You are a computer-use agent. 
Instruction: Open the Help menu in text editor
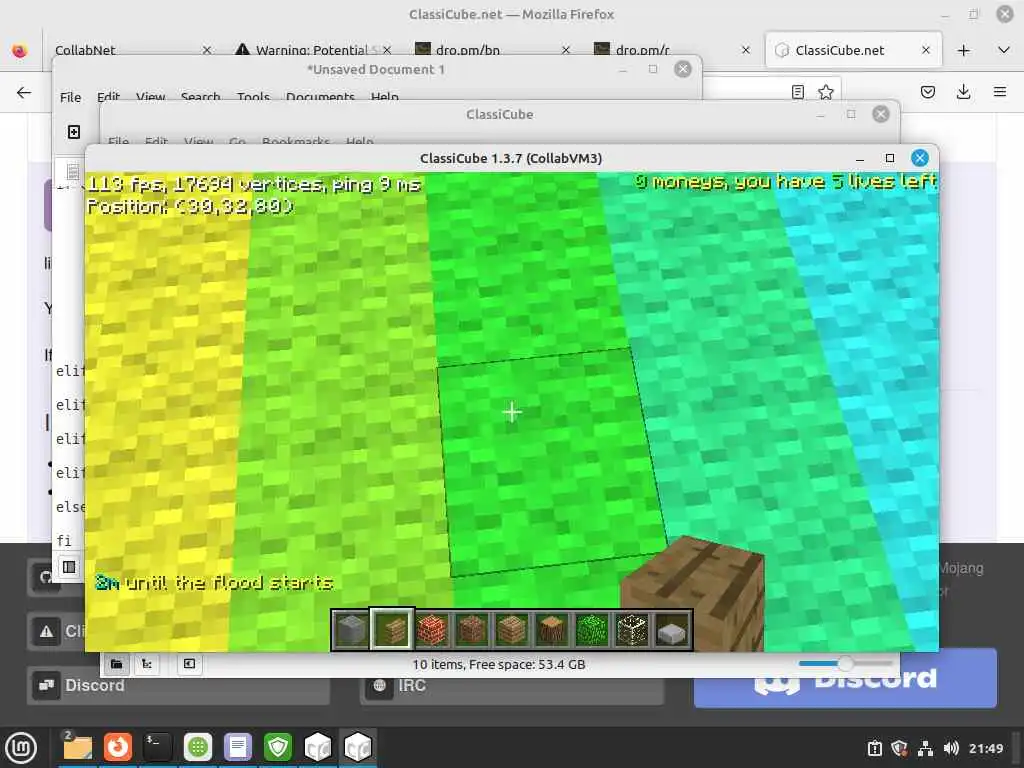pyautogui.click(x=385, y=97)
